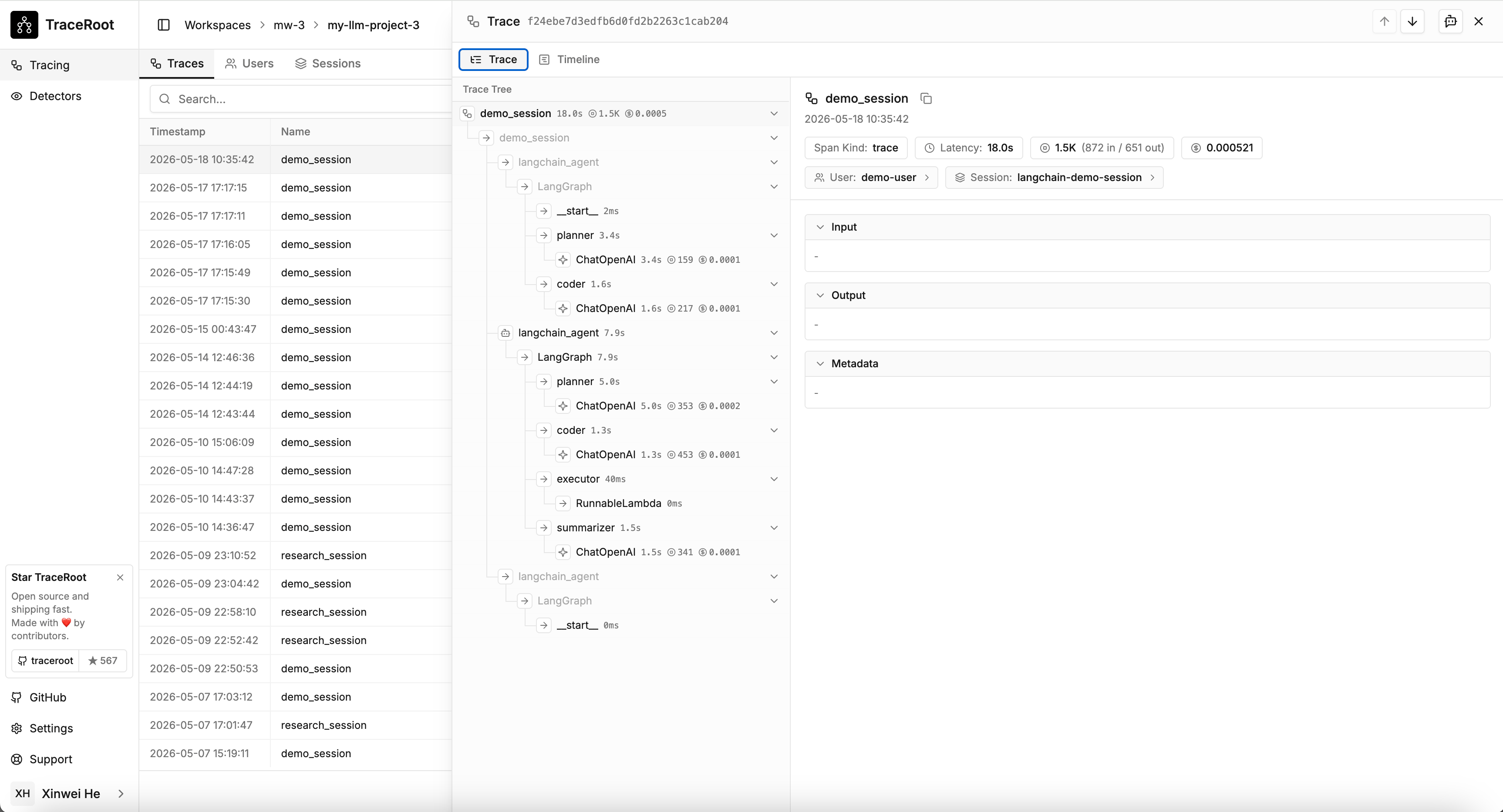This screenshot has height=812, width=1503.
Task: Collapse the Metadata section
Action: click(820, 363)
